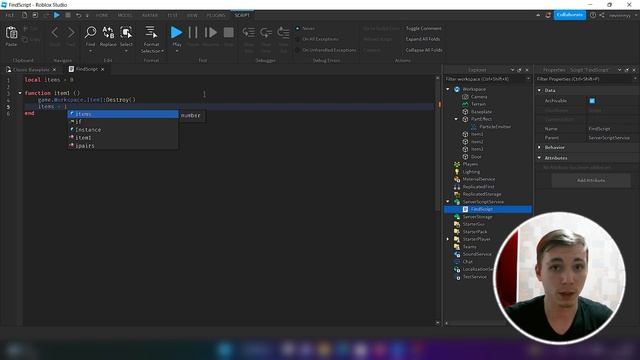The height and width of the screenshot is (360, 640).
Task: Click the Step Out debugger icon
Action: (x=283, y=32)
